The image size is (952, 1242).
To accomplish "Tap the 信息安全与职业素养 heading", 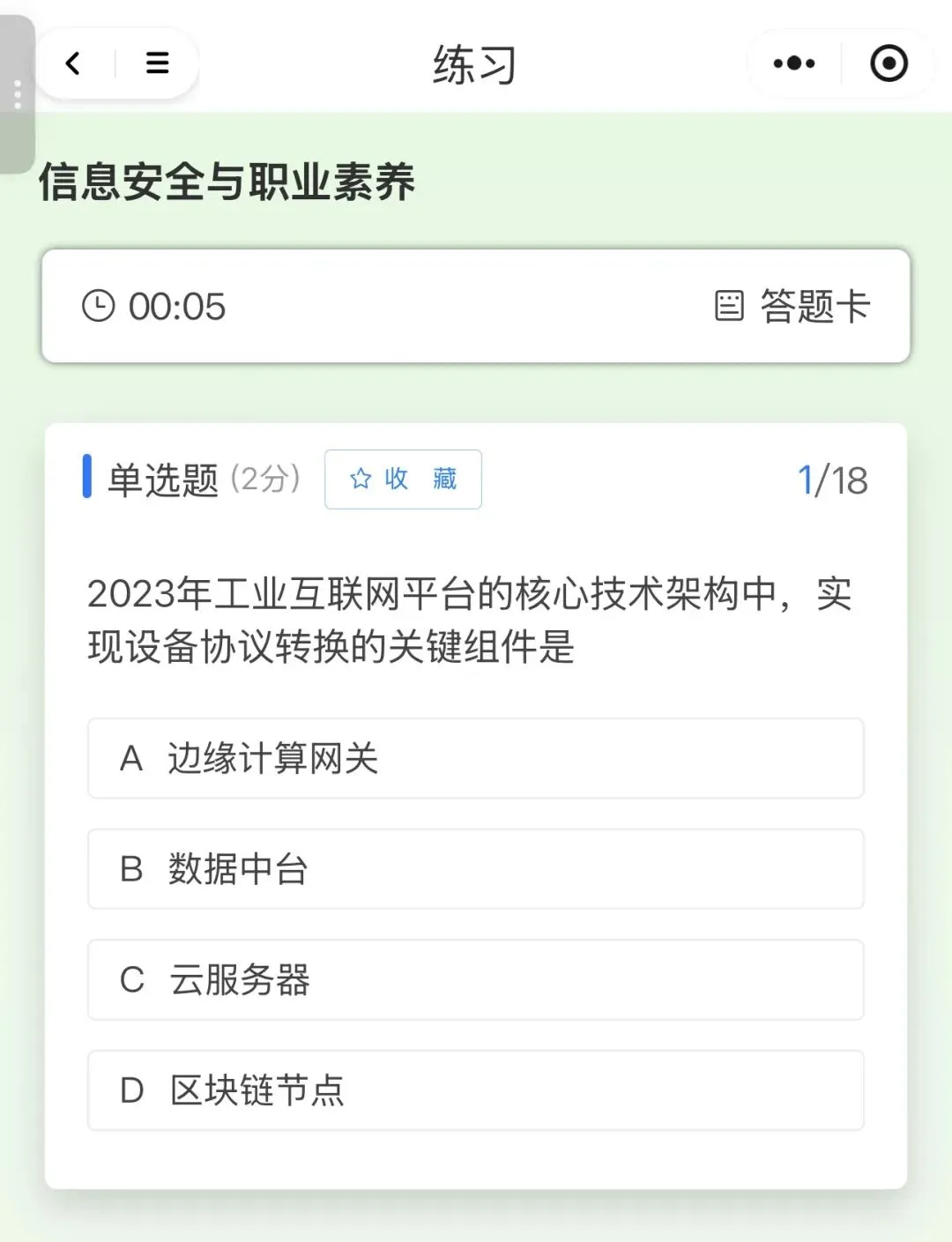I will point(227,182).
